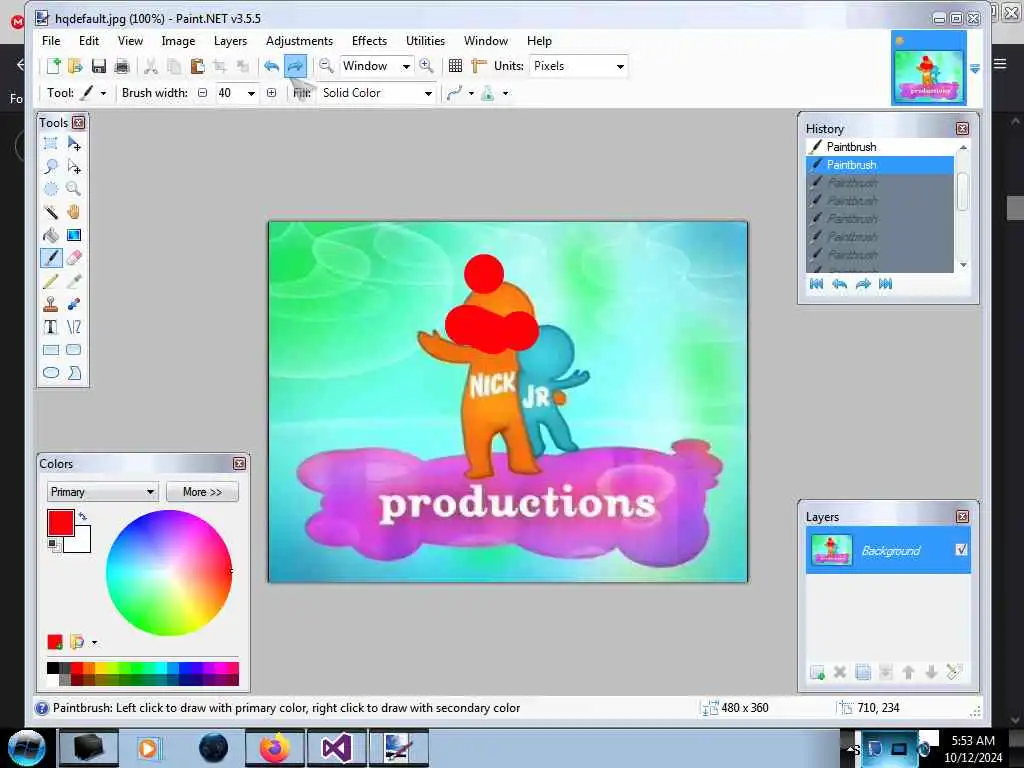Open the blending mode dropdown

tap(505, 93)
